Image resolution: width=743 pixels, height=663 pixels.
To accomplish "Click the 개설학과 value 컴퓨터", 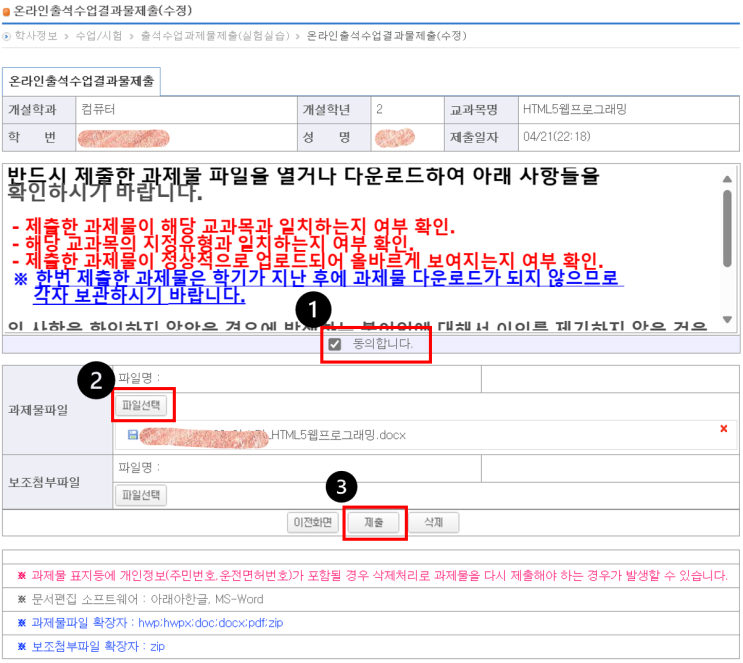I will click(x=98, y=109).
